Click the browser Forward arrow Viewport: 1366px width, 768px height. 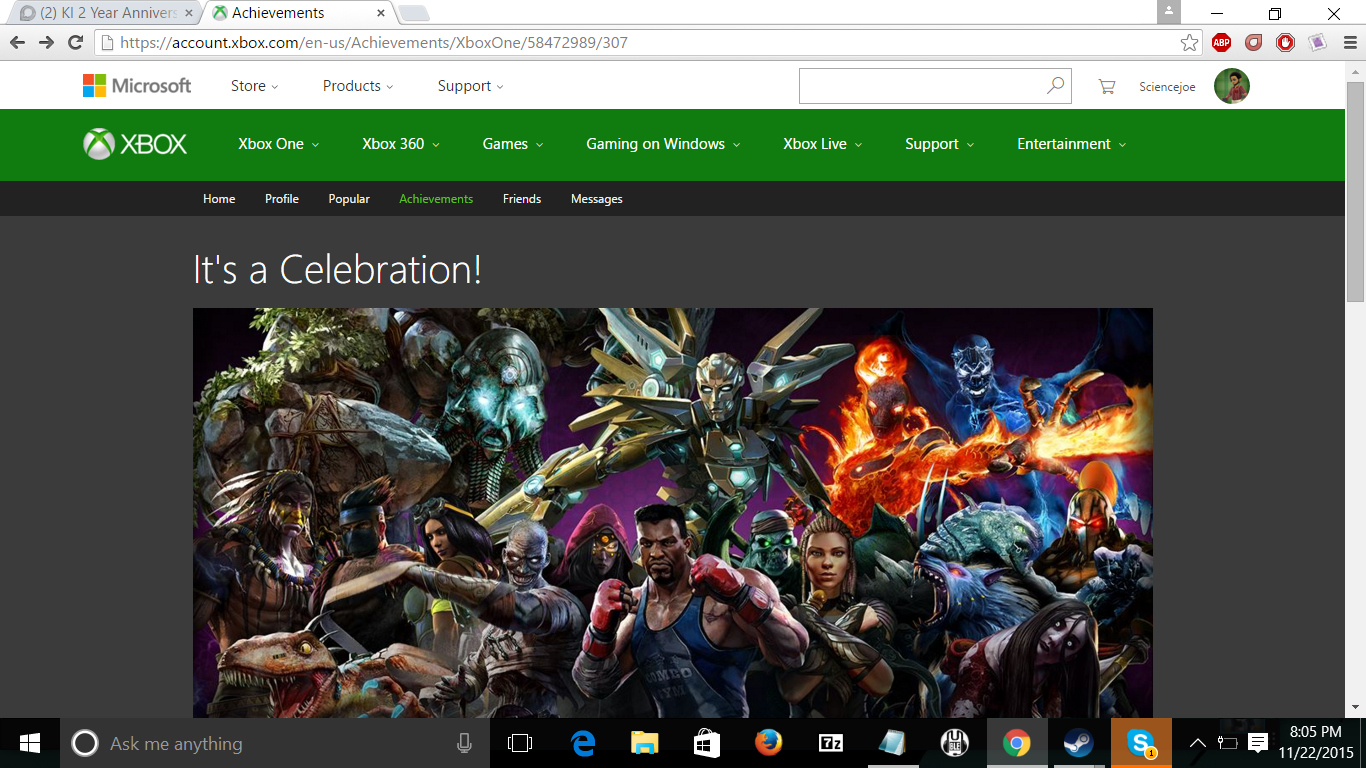coord(46,42)
